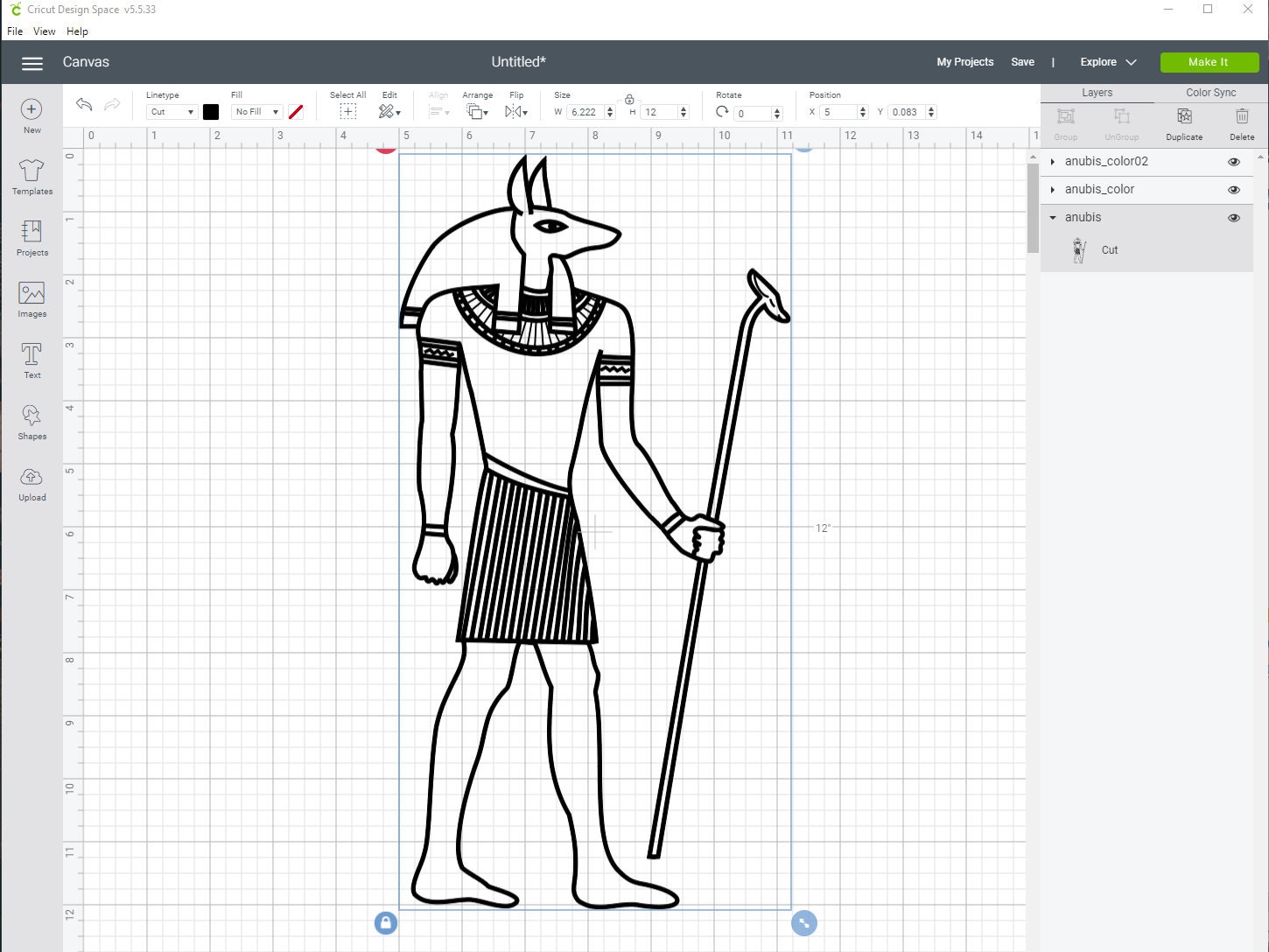Click the Height input field
Screen dimensions: 1269x952
pyautogui.click(x=660, y=112)
